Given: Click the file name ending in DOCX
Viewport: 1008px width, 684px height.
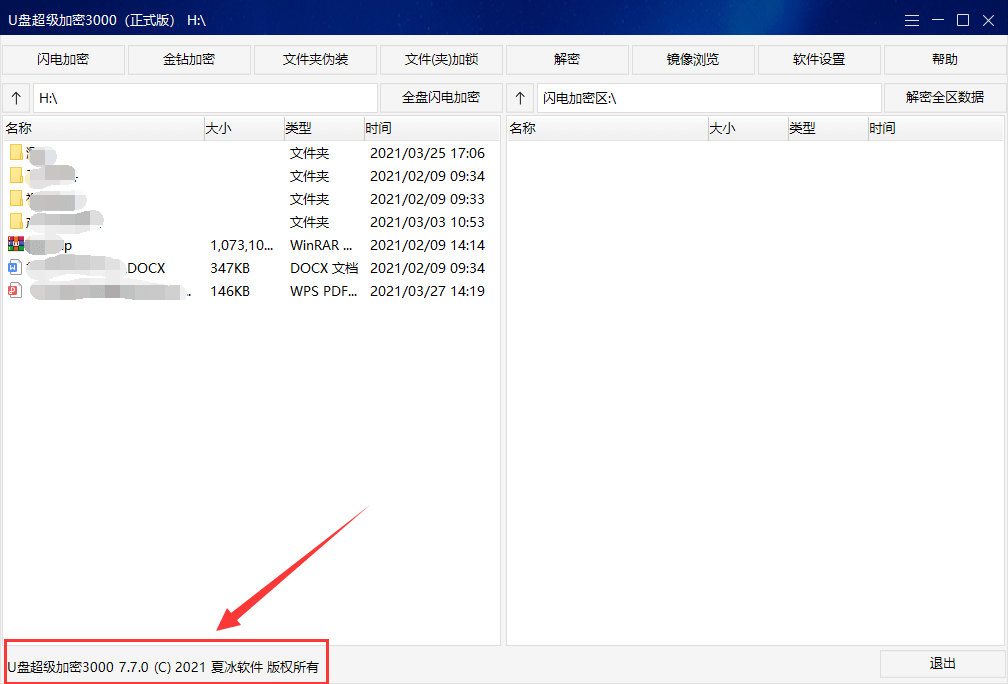Looking at the screenshot, I should 96,268.
